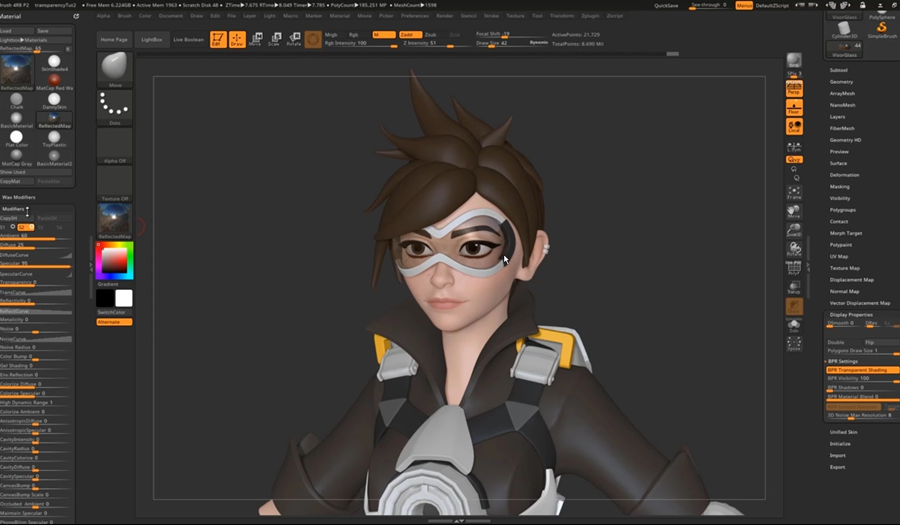The height and width of the screenshot is (525, 900).
Task: Toggle the Zsub button
Action: click(x=430, y=35)
